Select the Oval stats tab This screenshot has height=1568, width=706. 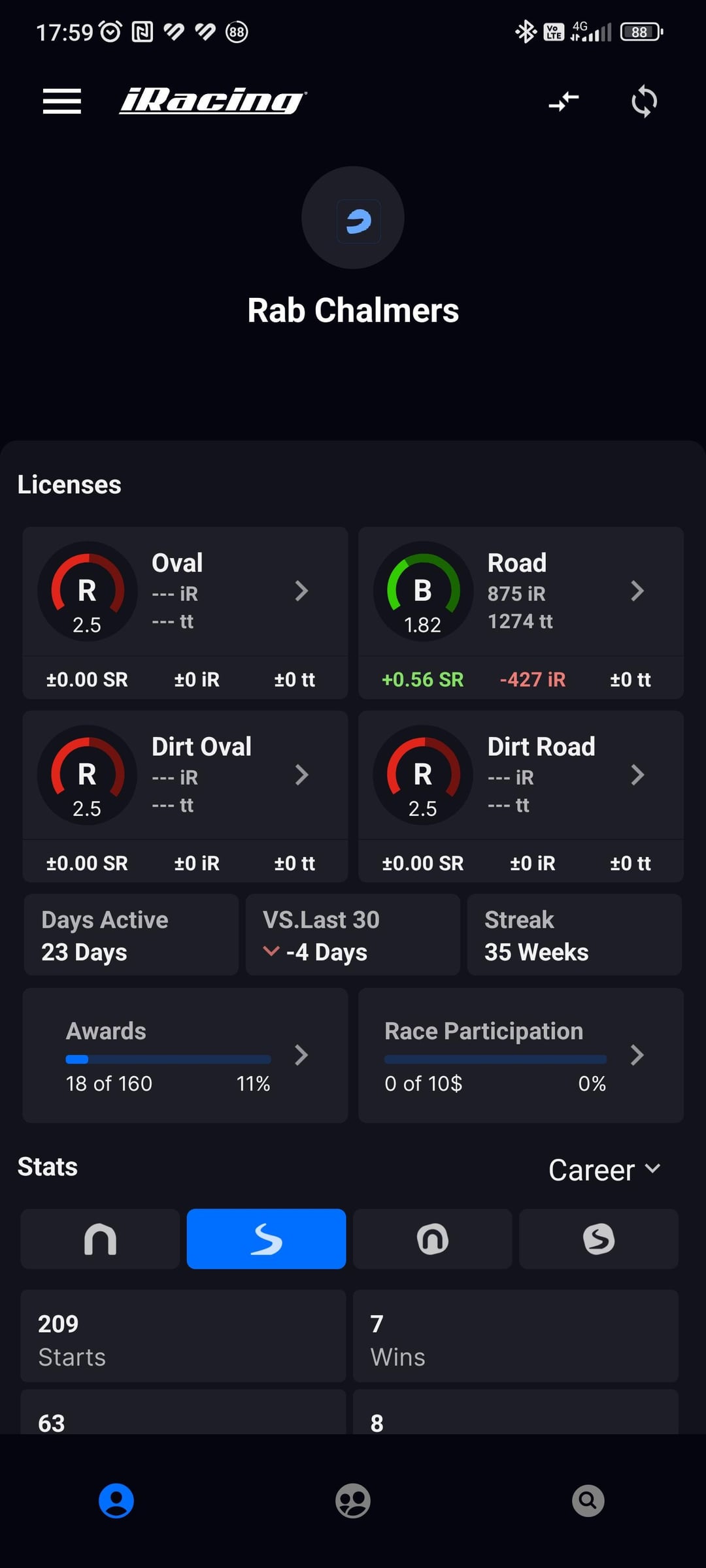pos(100,1239)
